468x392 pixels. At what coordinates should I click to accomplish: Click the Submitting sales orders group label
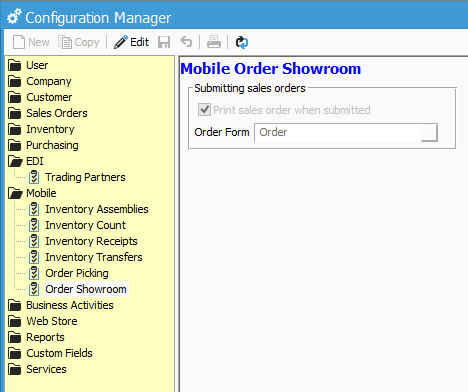(x=250, y=88)
